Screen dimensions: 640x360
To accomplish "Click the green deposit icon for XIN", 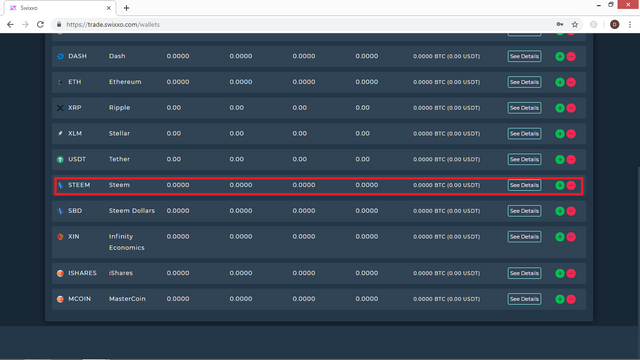I will click(x=560, y=237).
